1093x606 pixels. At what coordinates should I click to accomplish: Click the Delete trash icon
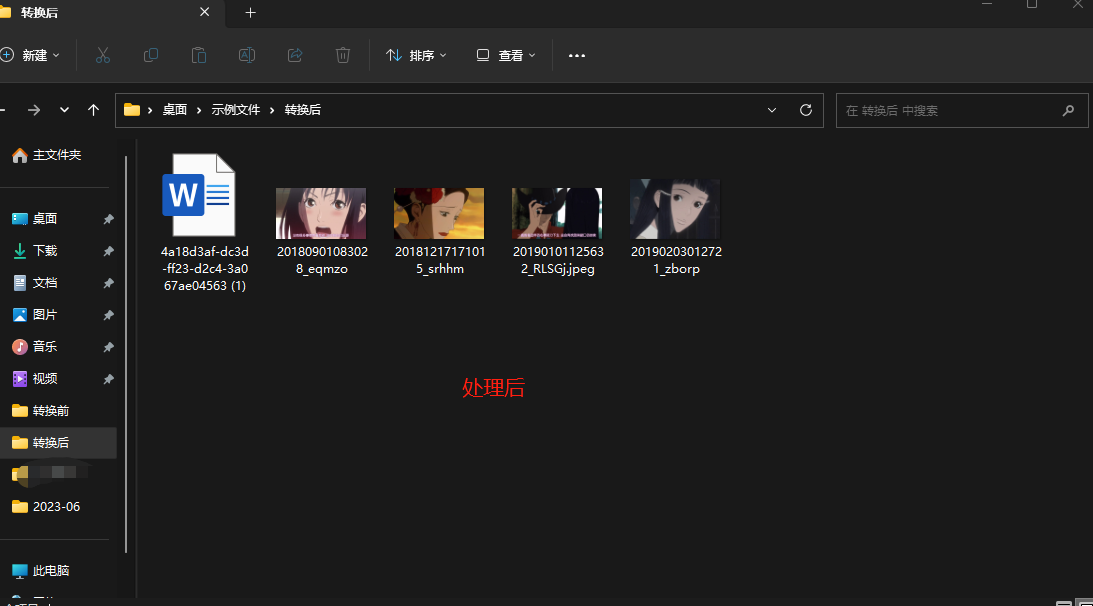(x=343, y=55)
